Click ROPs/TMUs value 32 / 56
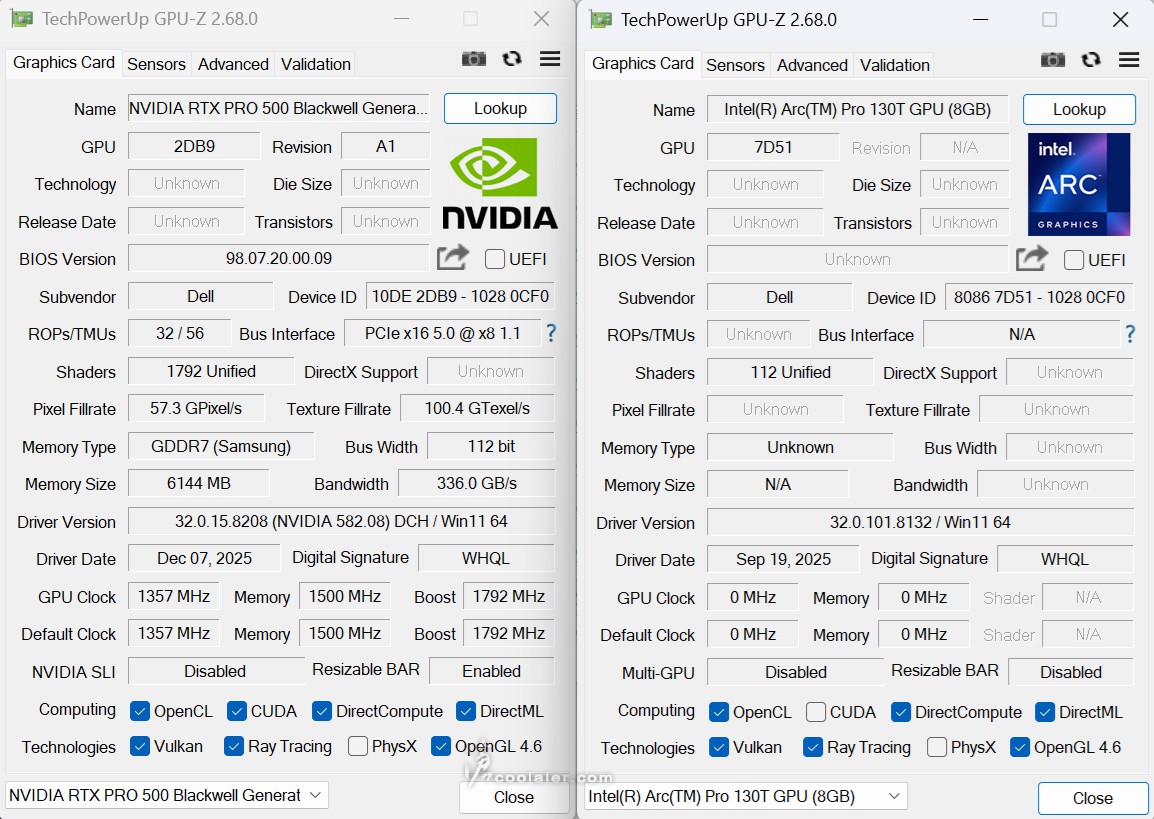Viewport: 1154px width, 819px height. point(180,333)
